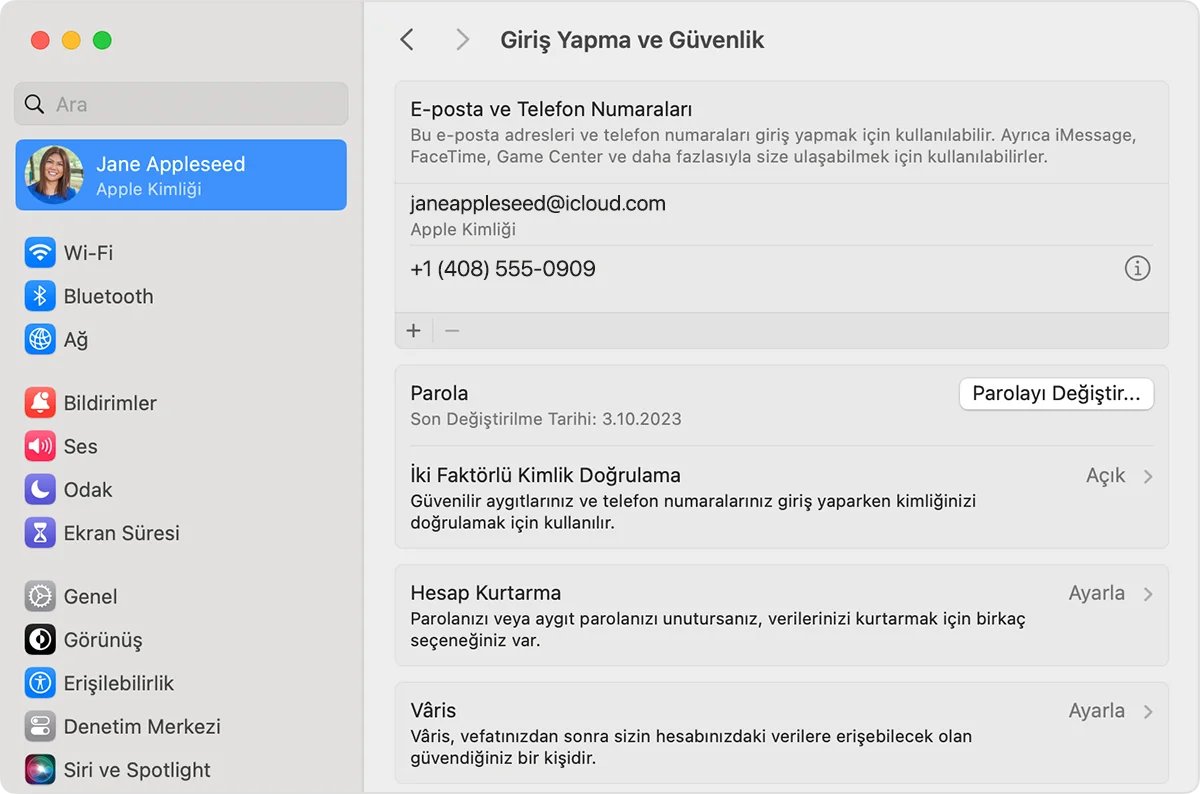The image size is (1200, 794).
Task: Zoom window with green button
Action: coord(102,41)
